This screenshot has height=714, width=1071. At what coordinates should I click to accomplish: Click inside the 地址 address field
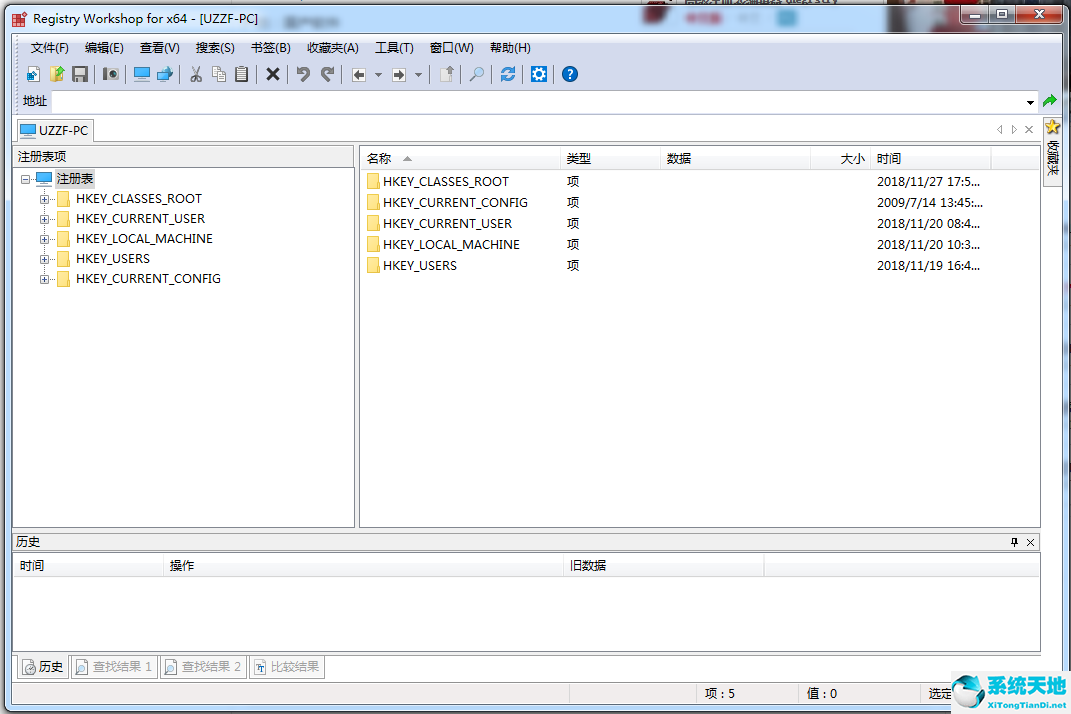coord(530,102)
